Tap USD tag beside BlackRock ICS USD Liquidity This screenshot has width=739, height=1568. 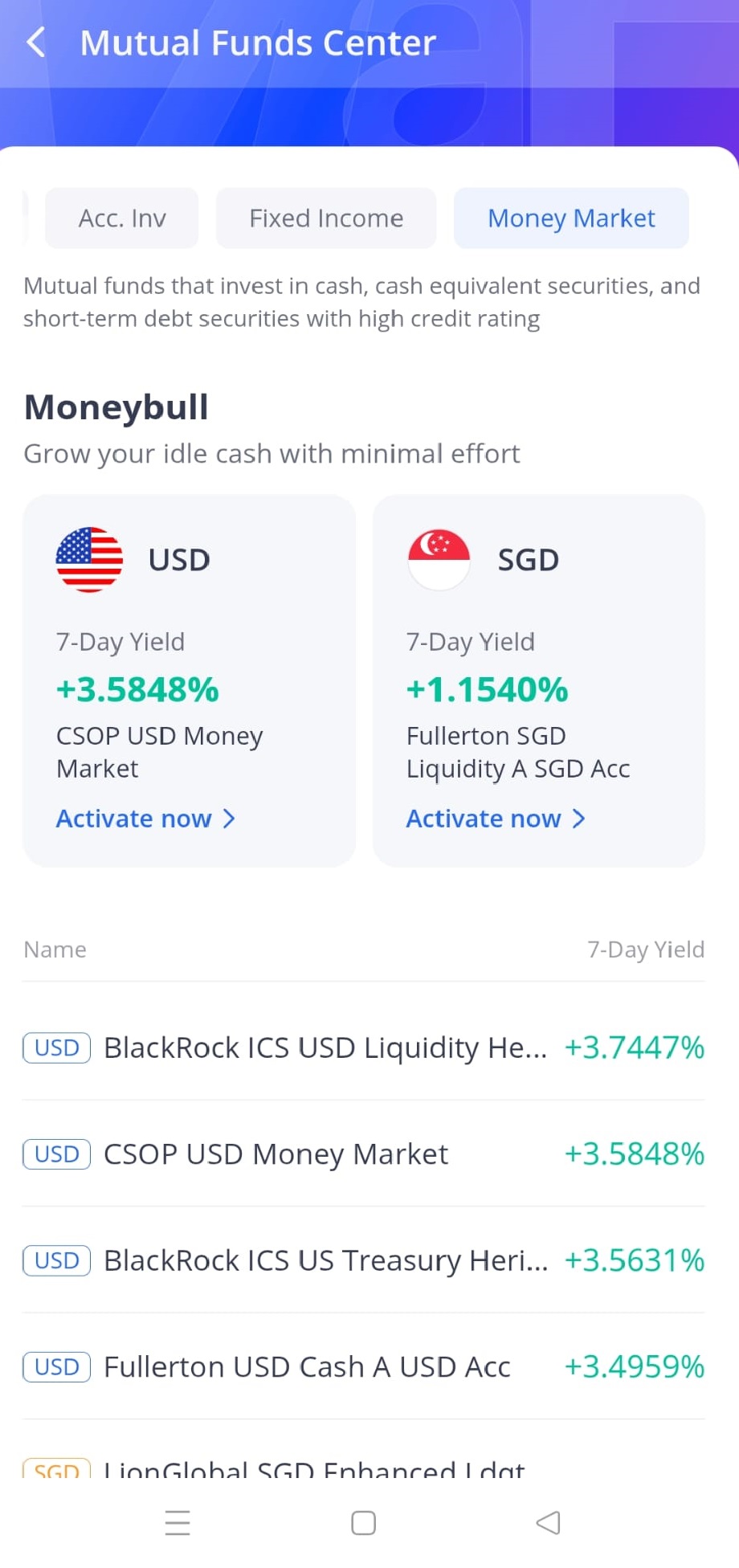pyautogui.click(x=57, y=1047)
